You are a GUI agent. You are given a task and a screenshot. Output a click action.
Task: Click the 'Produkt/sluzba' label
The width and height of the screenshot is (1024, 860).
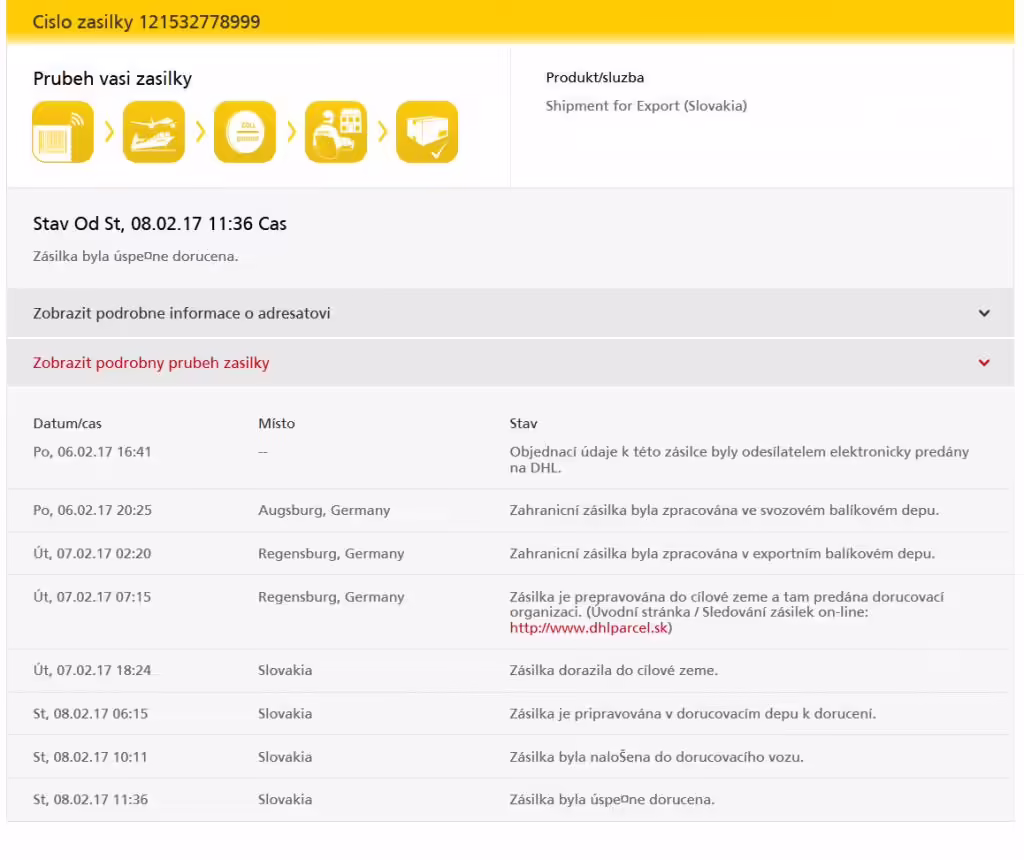pos(595,78)
